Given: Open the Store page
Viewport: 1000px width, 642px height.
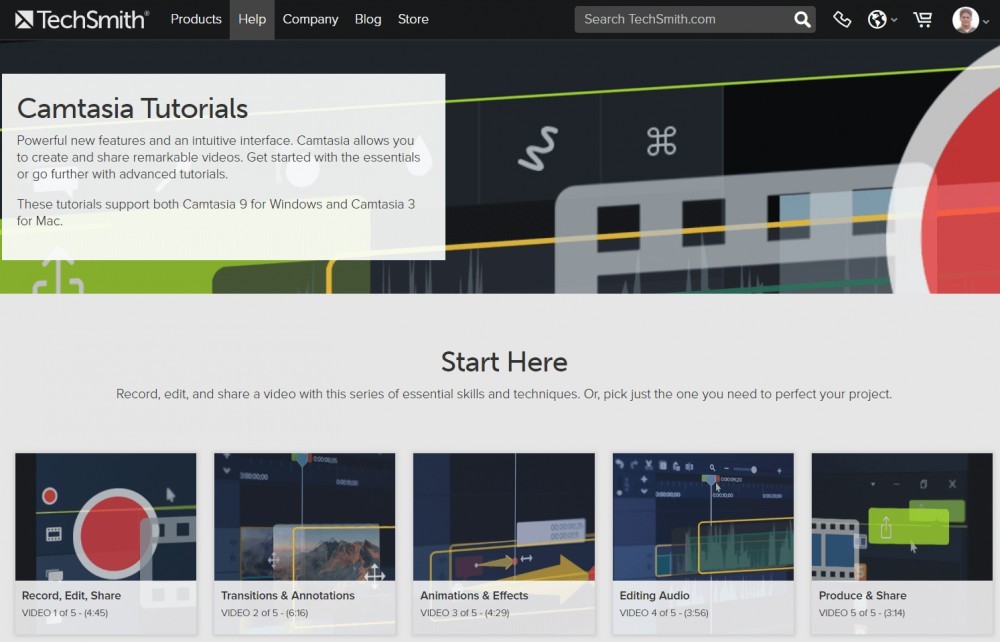Looking at the screenshot, I should pos(413,19).
